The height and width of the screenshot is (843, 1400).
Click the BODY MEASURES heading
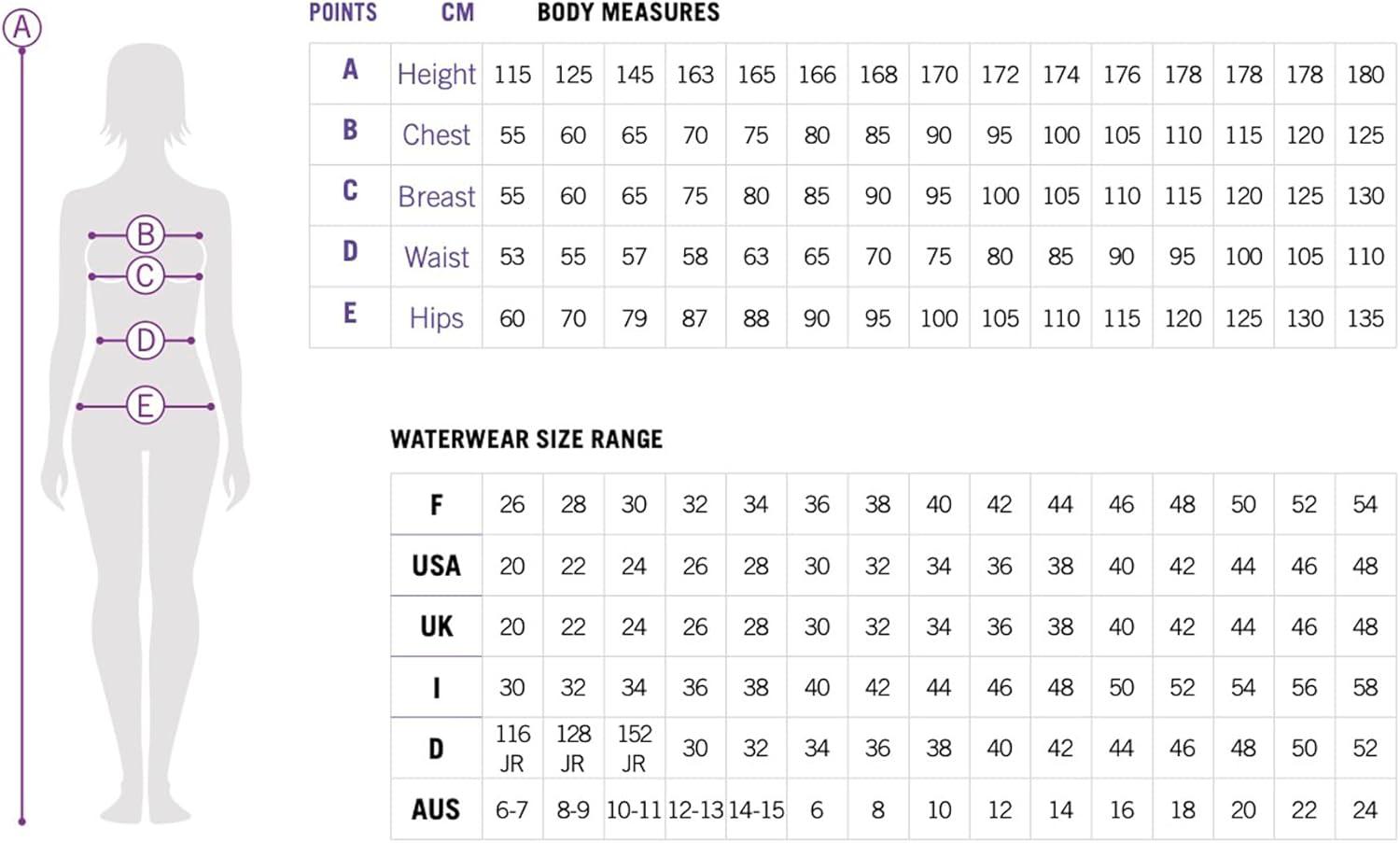point(628,13)
